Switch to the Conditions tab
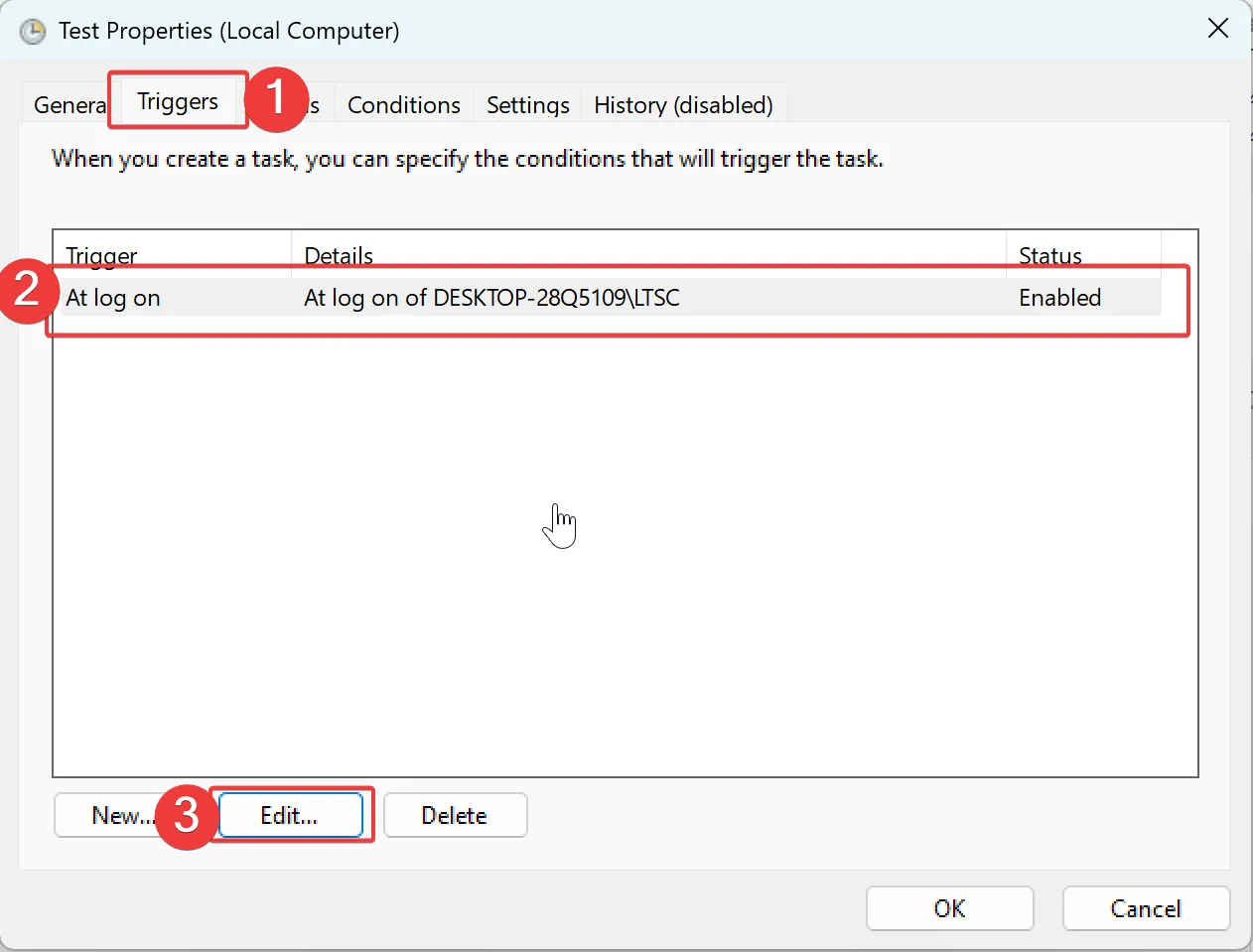 click(403, 104)
